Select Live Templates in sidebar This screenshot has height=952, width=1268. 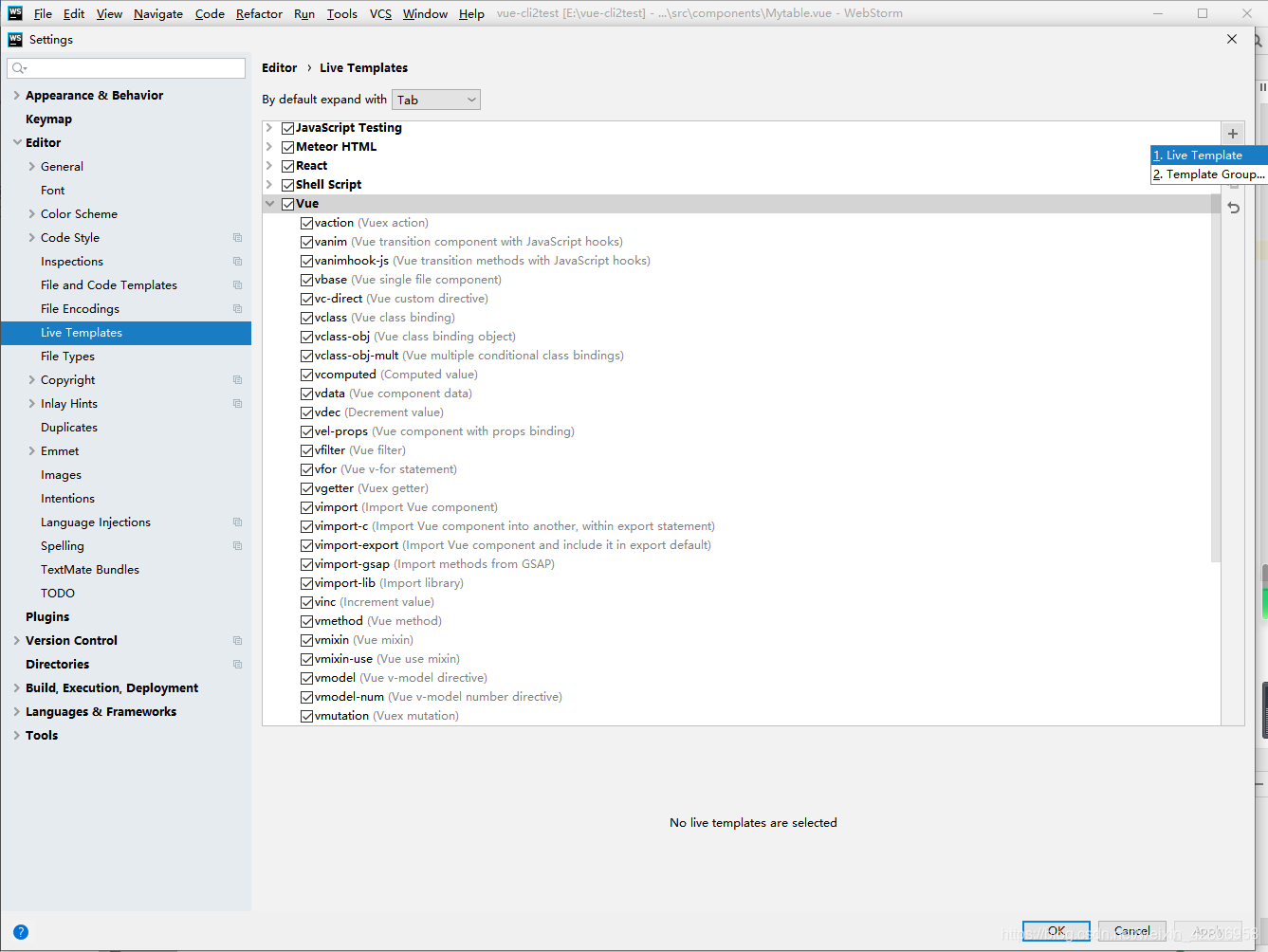click(x=126, y=333)
